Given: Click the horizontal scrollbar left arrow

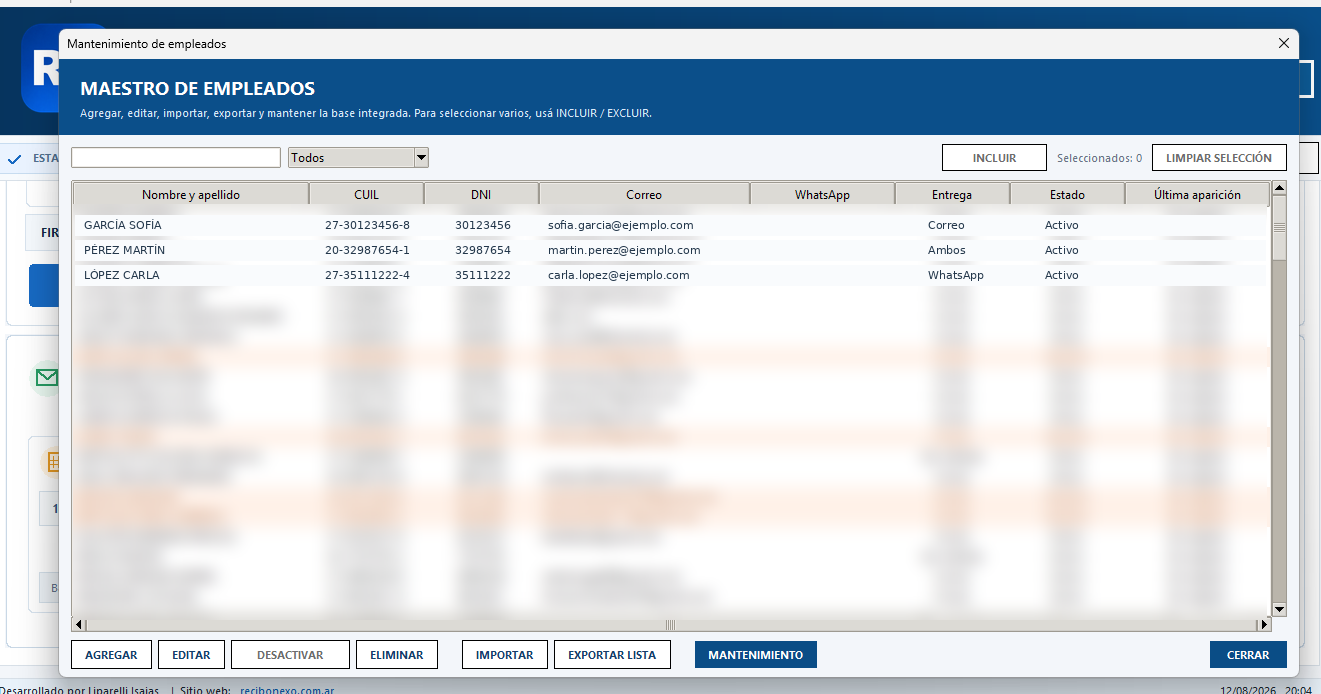Looking at the screenshot, I should coord(79,625).
